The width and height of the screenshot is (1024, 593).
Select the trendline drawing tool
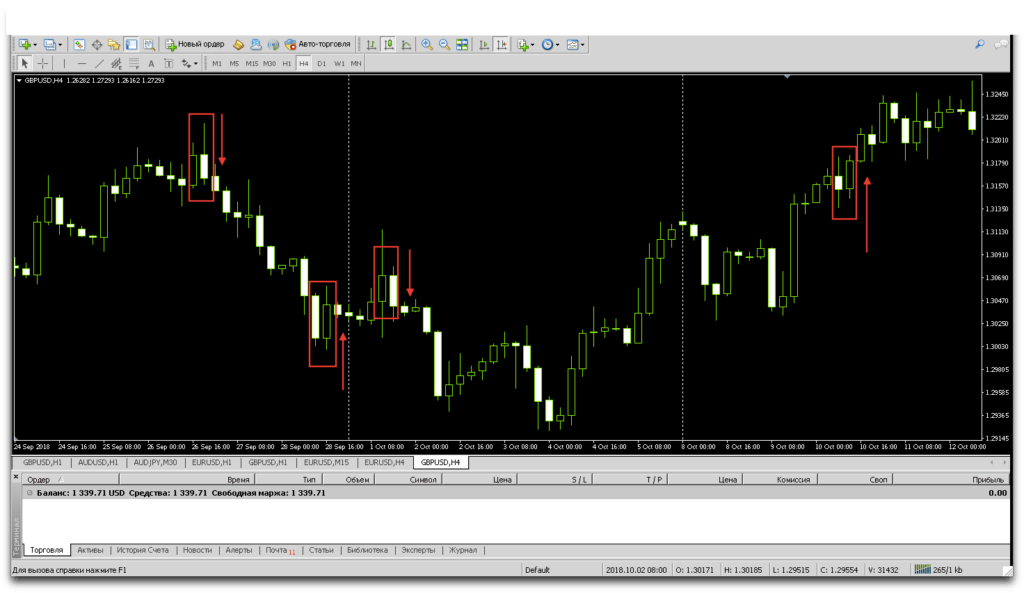pyautogui.click(x=99, y=63)
